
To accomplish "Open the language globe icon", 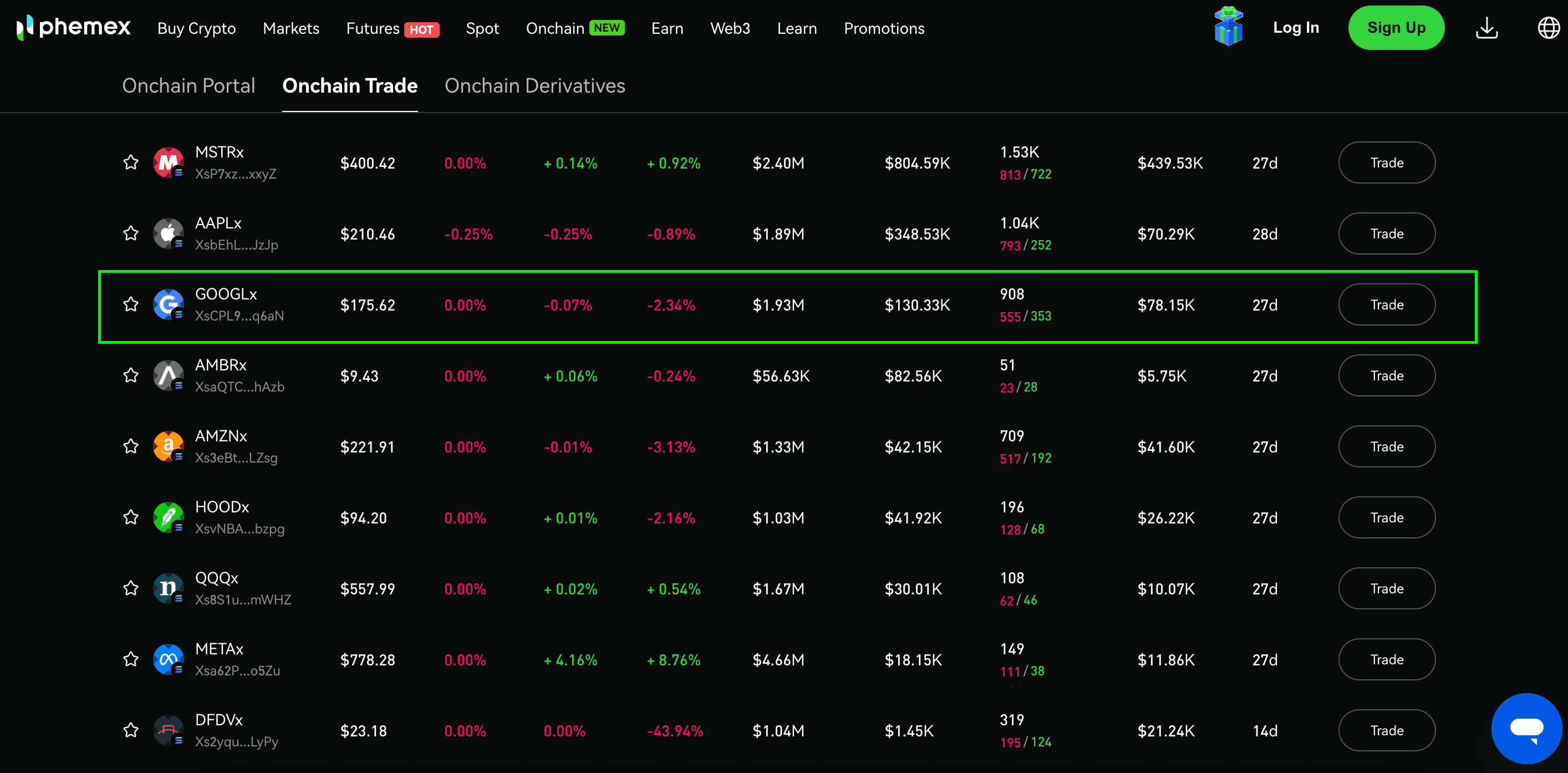I will click(1549, 28).
